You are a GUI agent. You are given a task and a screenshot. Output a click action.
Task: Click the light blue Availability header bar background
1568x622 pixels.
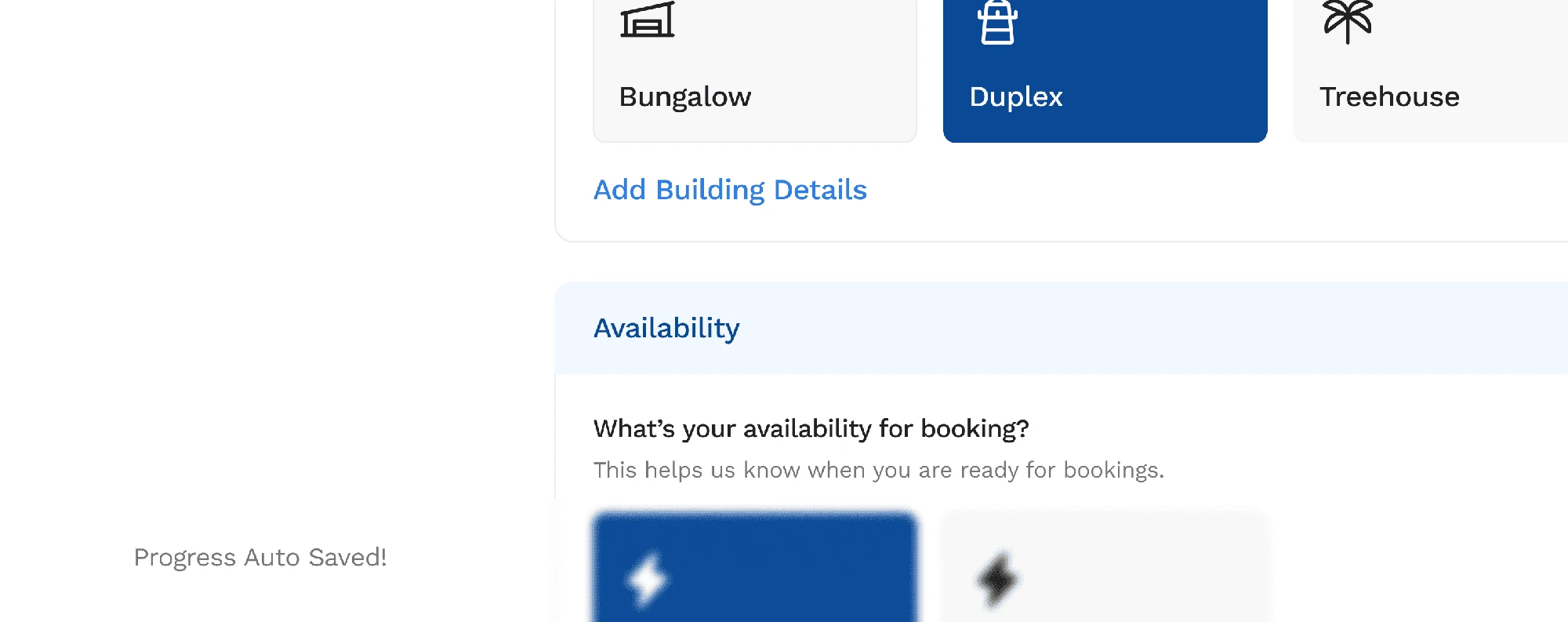click(1137, 328)
